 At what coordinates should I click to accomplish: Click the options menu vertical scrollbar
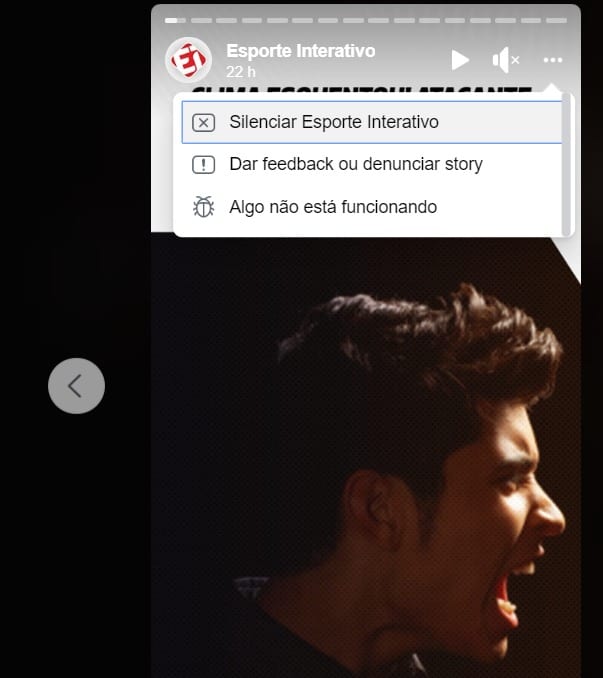point(567,164)
